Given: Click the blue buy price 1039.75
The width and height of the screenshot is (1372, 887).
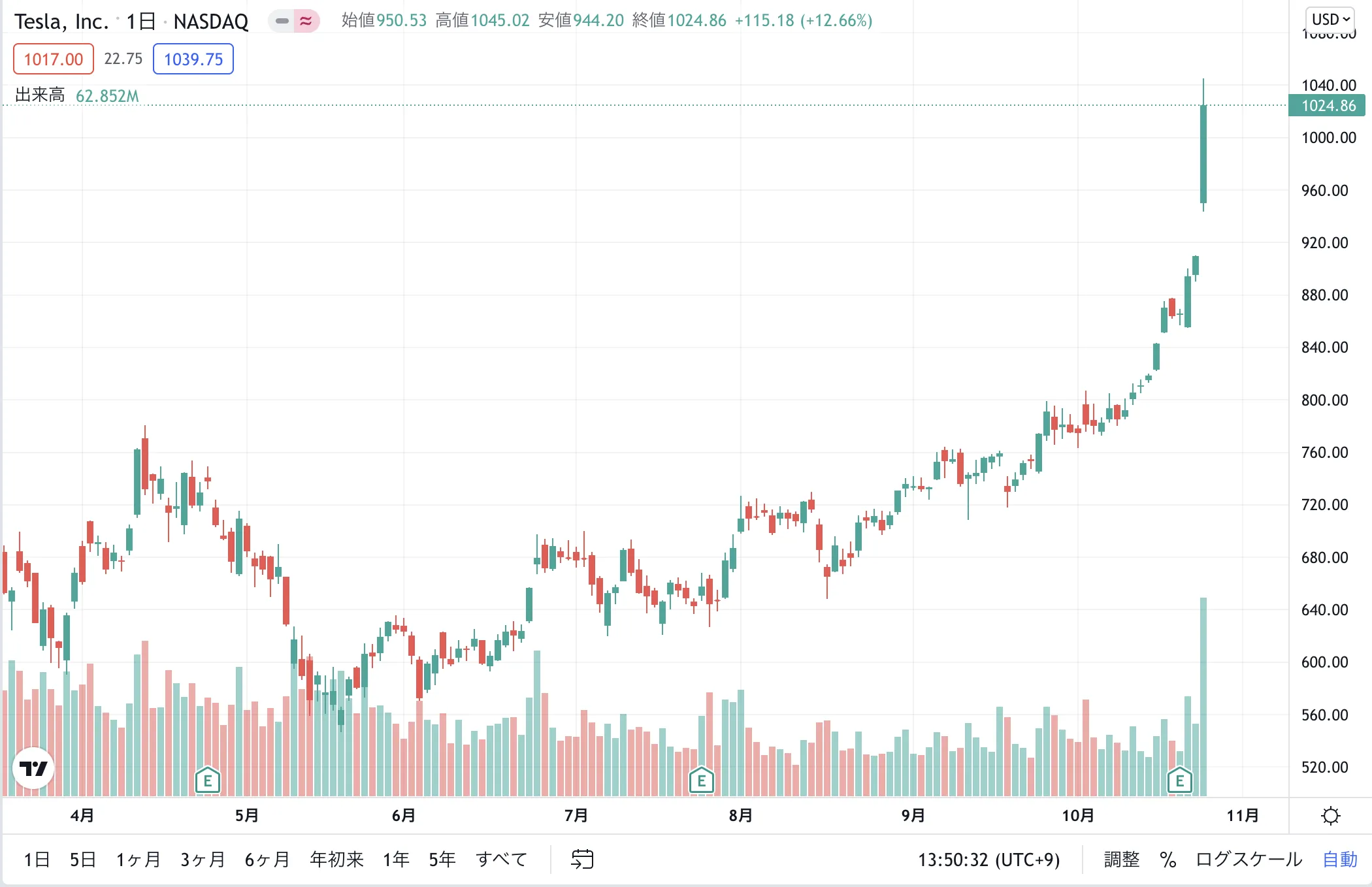Looking at the screenshot, I should click(193, 59).
